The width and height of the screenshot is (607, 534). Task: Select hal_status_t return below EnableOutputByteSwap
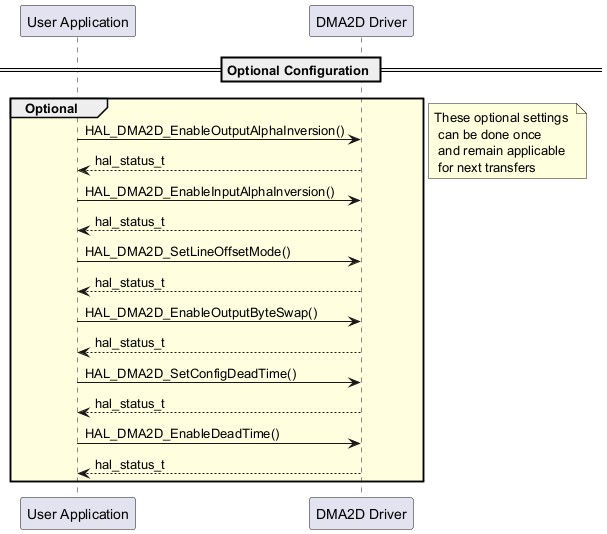pyautogui.click(x=129, y=343)
